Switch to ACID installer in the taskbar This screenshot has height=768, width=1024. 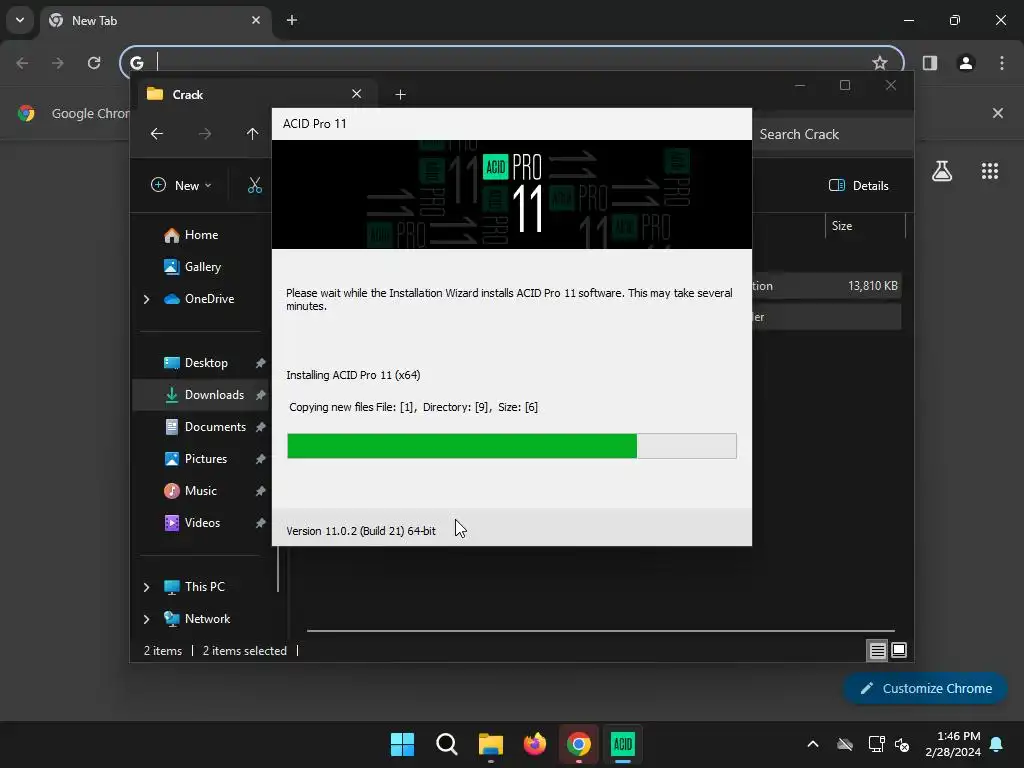(x=622, y=744)
